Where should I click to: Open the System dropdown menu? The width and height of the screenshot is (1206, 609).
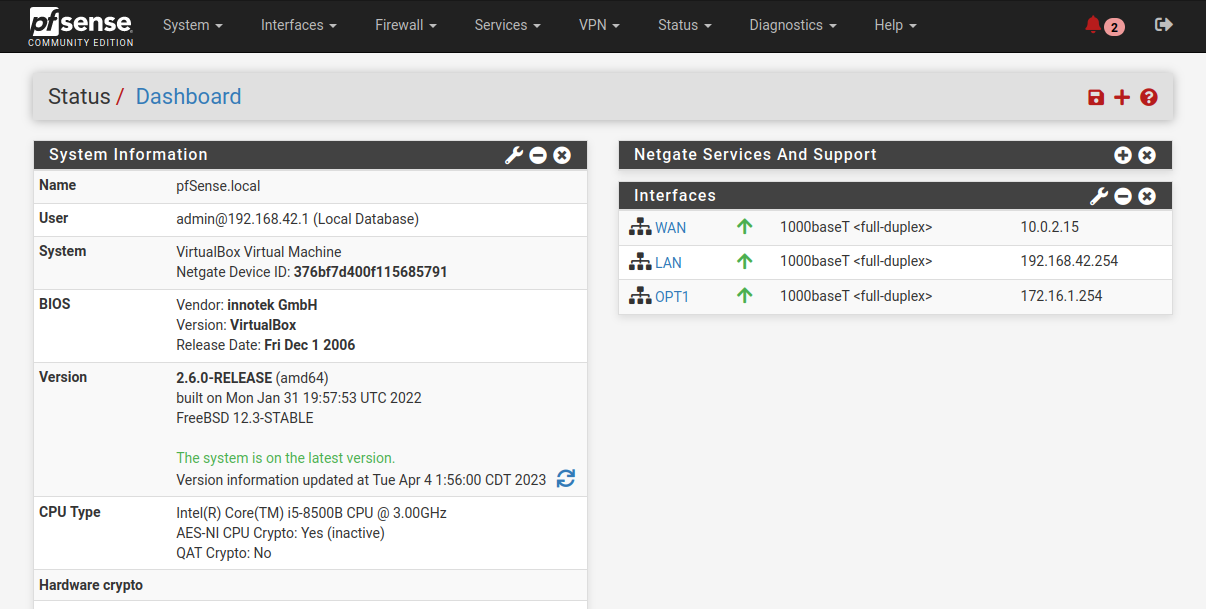192,25
